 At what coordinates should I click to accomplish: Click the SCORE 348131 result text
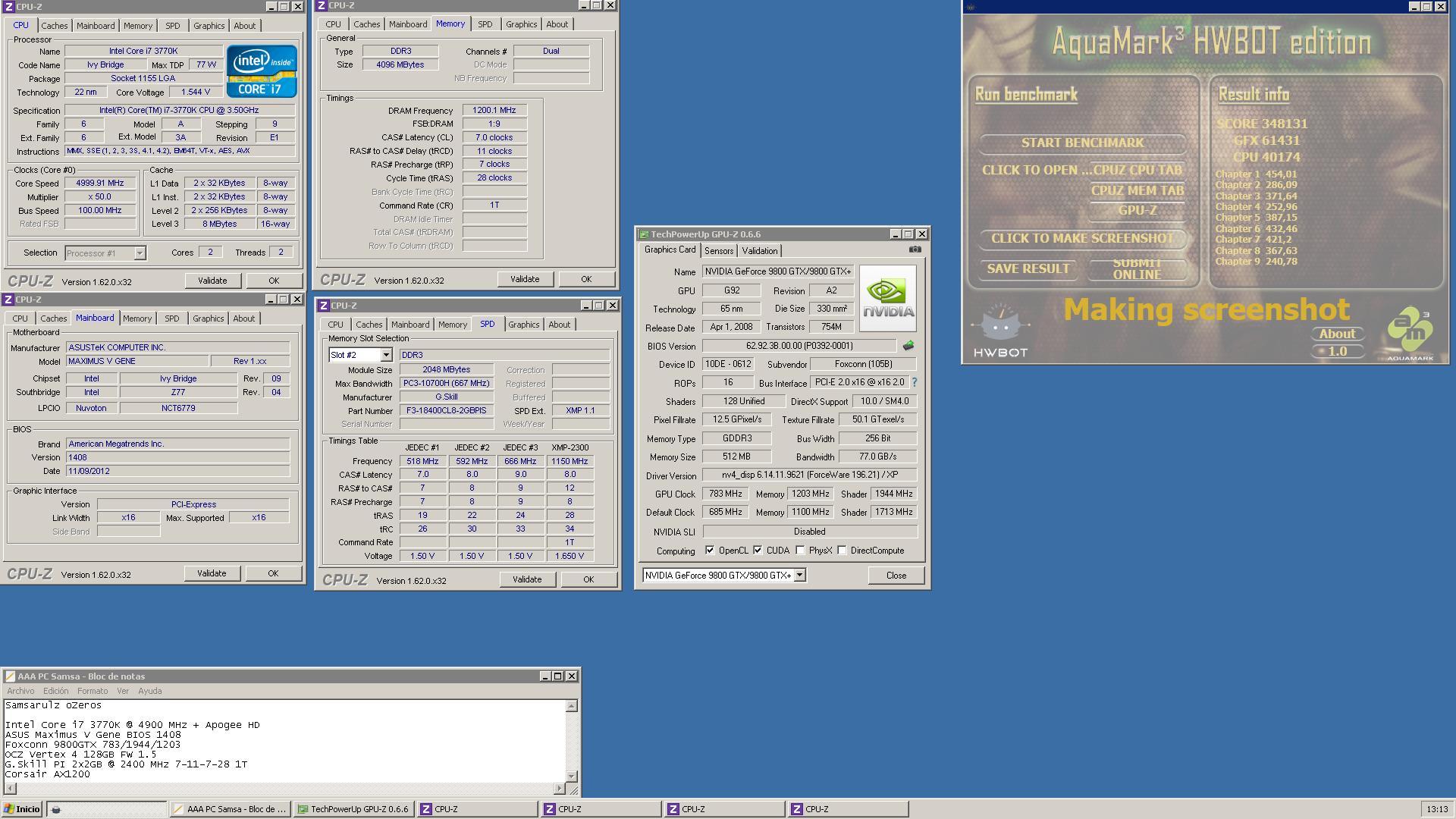[1262, 124]
